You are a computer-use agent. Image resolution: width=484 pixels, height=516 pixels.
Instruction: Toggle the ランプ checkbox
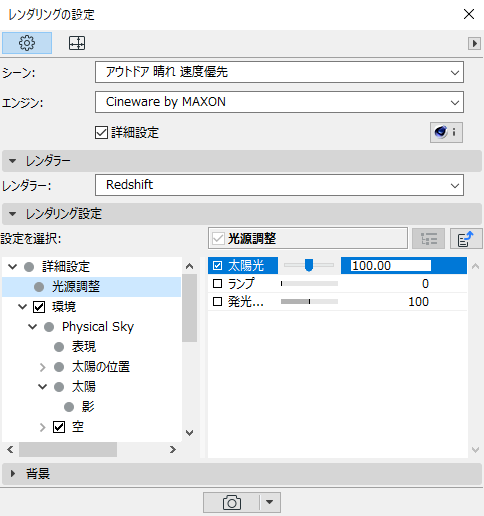(217, 284)
